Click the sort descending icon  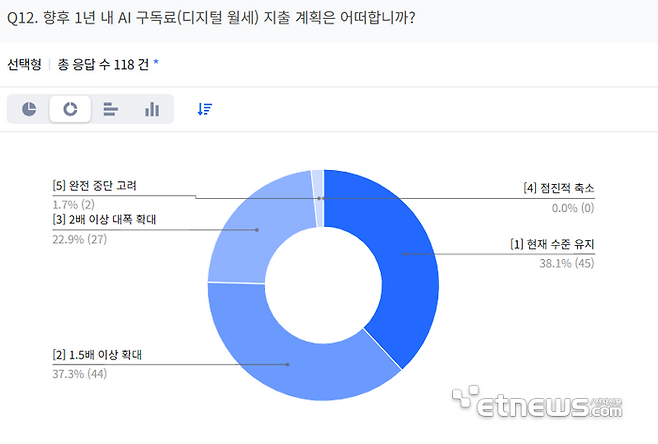pos(204,109)
